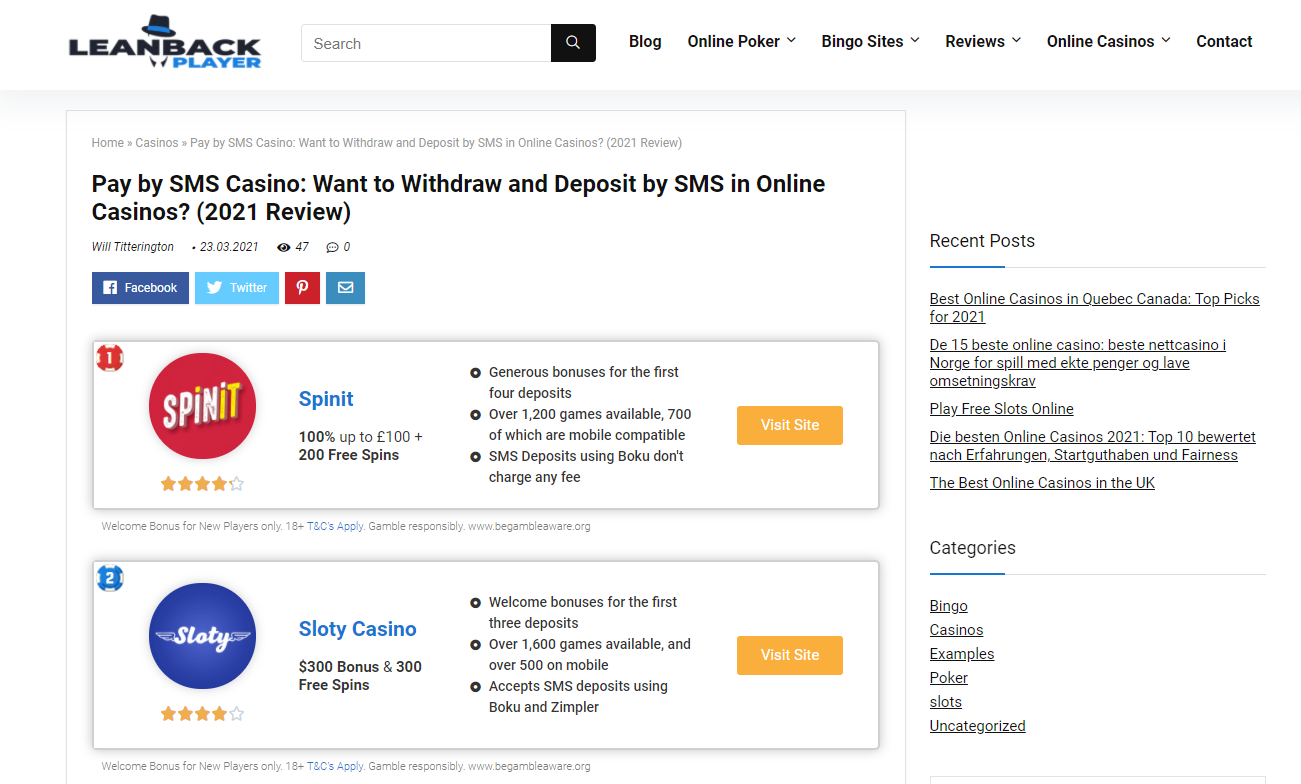
Task: Focus the Search input field
Action: coord(426,43)
